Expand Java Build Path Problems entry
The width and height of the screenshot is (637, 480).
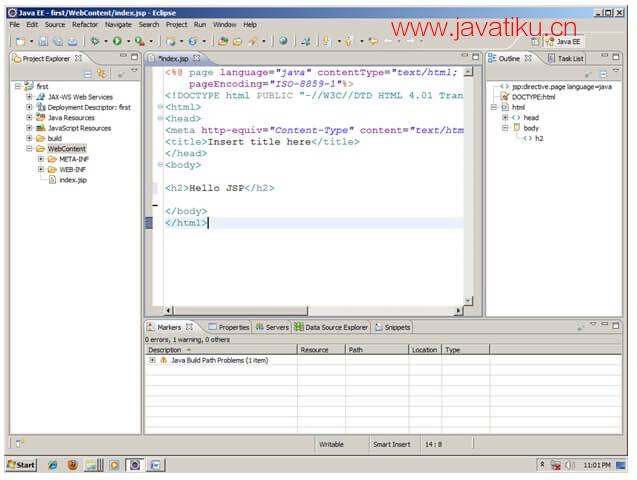[152, 360]
